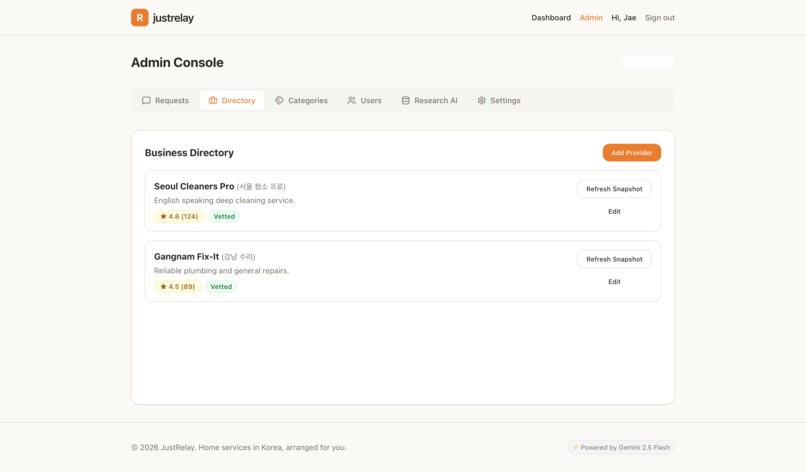Click the lightning bolt icon in the footer badge
Viewport: 806px width, 472px height.
coord(575,447)
